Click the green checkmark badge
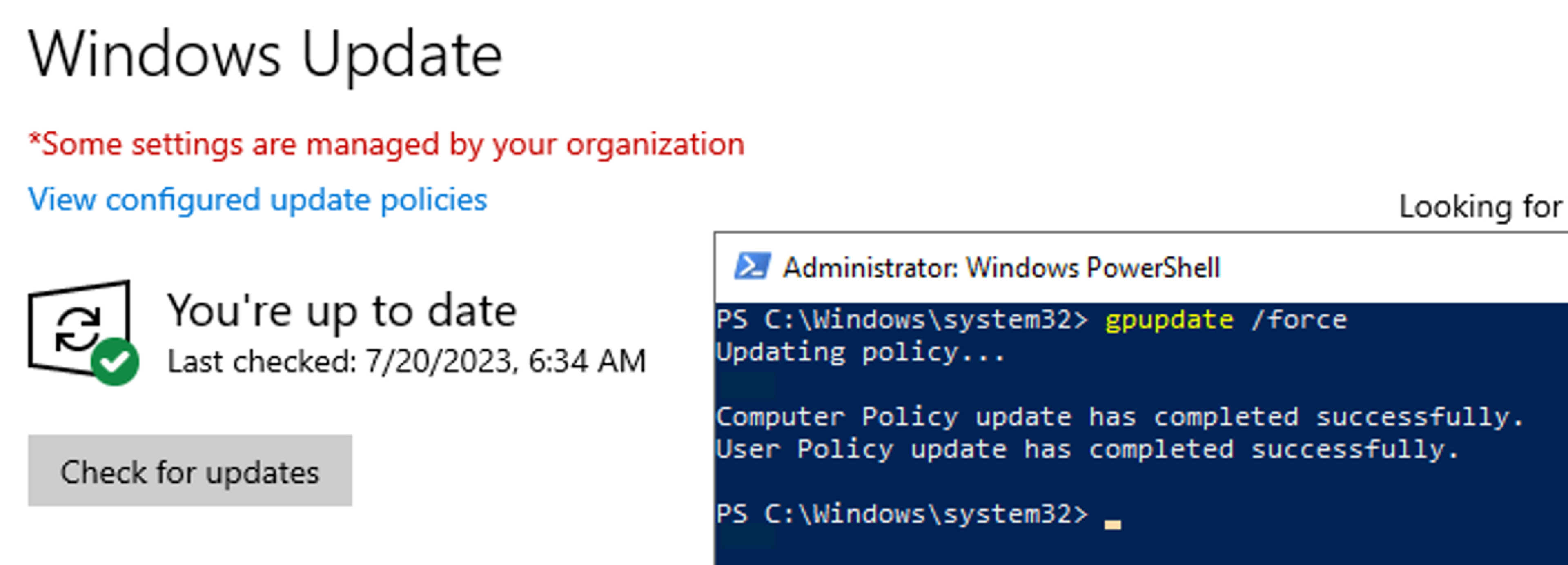 (x=114, y=362)
